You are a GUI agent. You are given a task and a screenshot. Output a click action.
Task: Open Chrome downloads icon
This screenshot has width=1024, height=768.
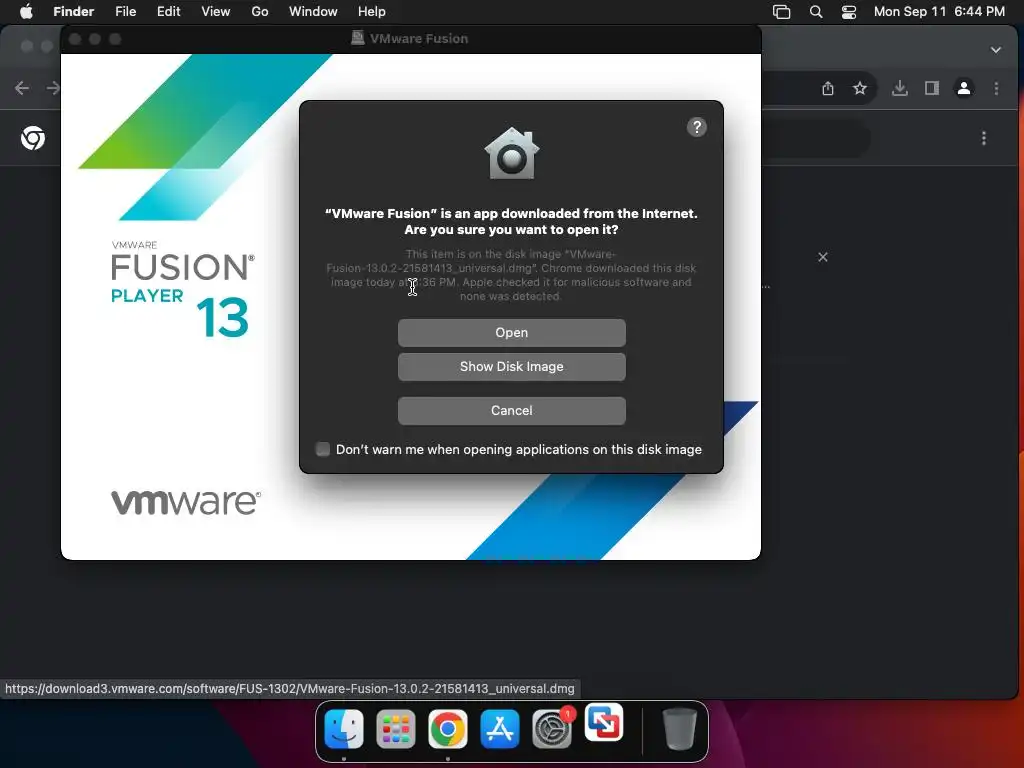coord(899,88)
